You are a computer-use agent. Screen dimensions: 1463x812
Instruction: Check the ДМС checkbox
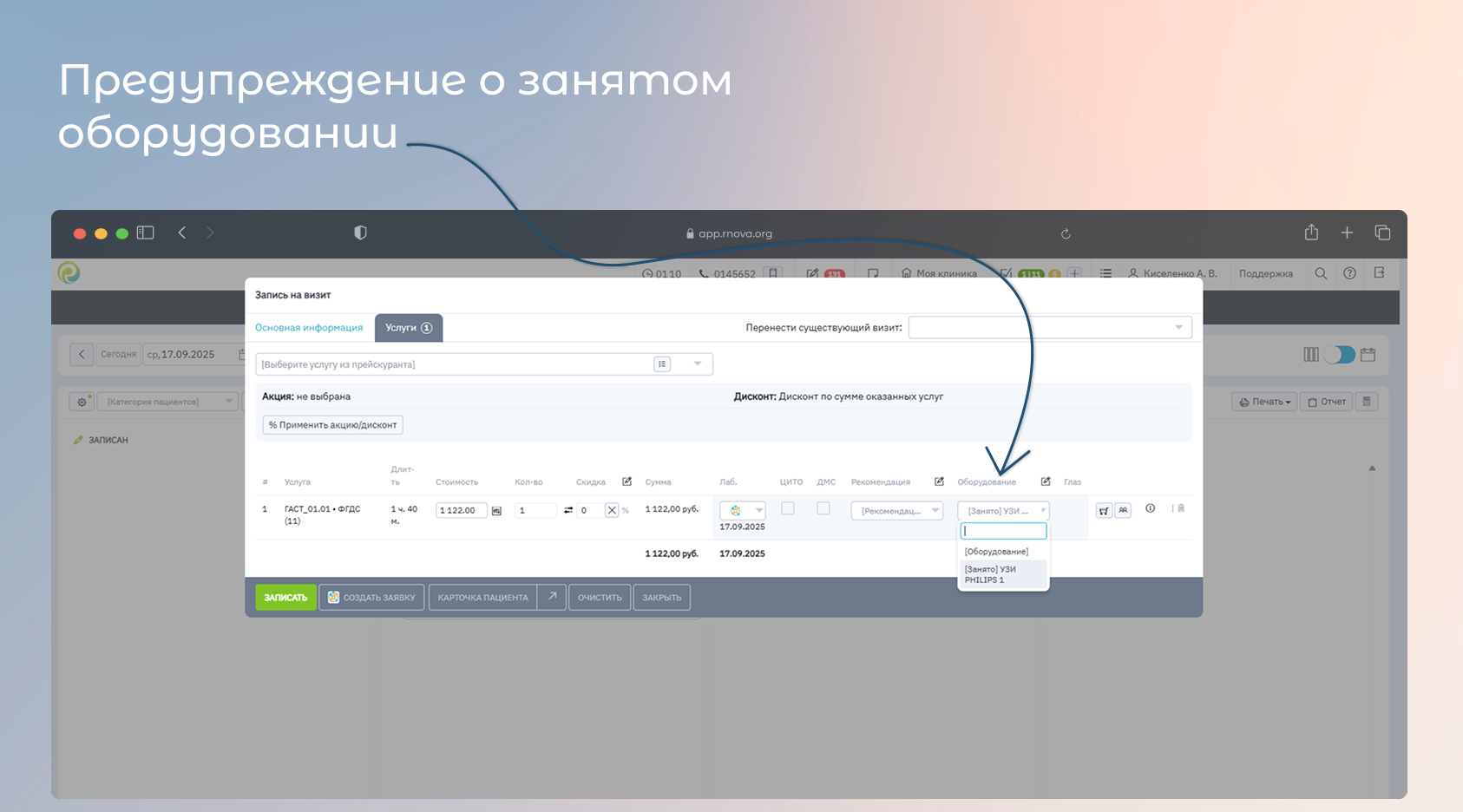823,508
